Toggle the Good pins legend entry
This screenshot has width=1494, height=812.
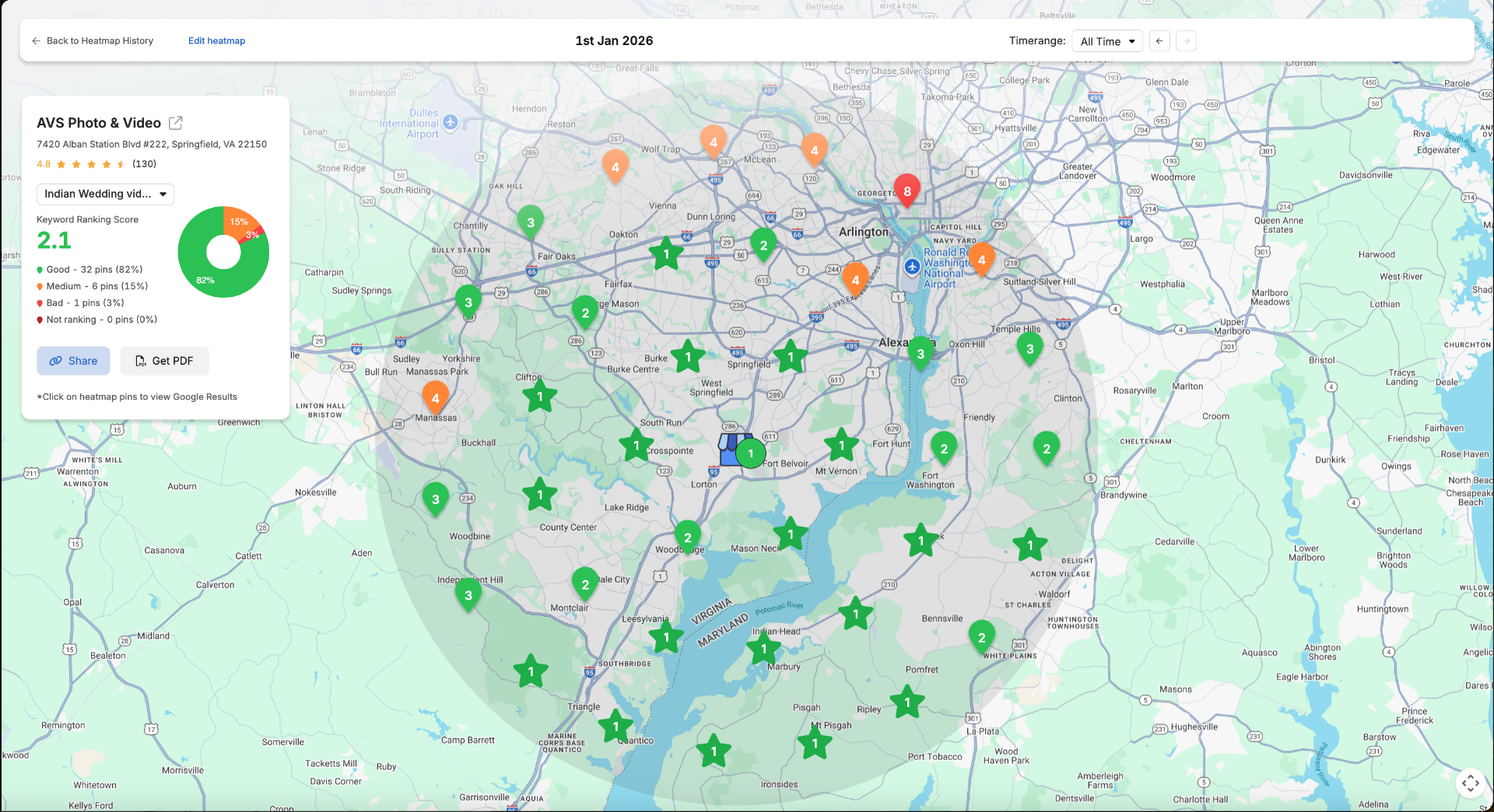pos(90,269)
